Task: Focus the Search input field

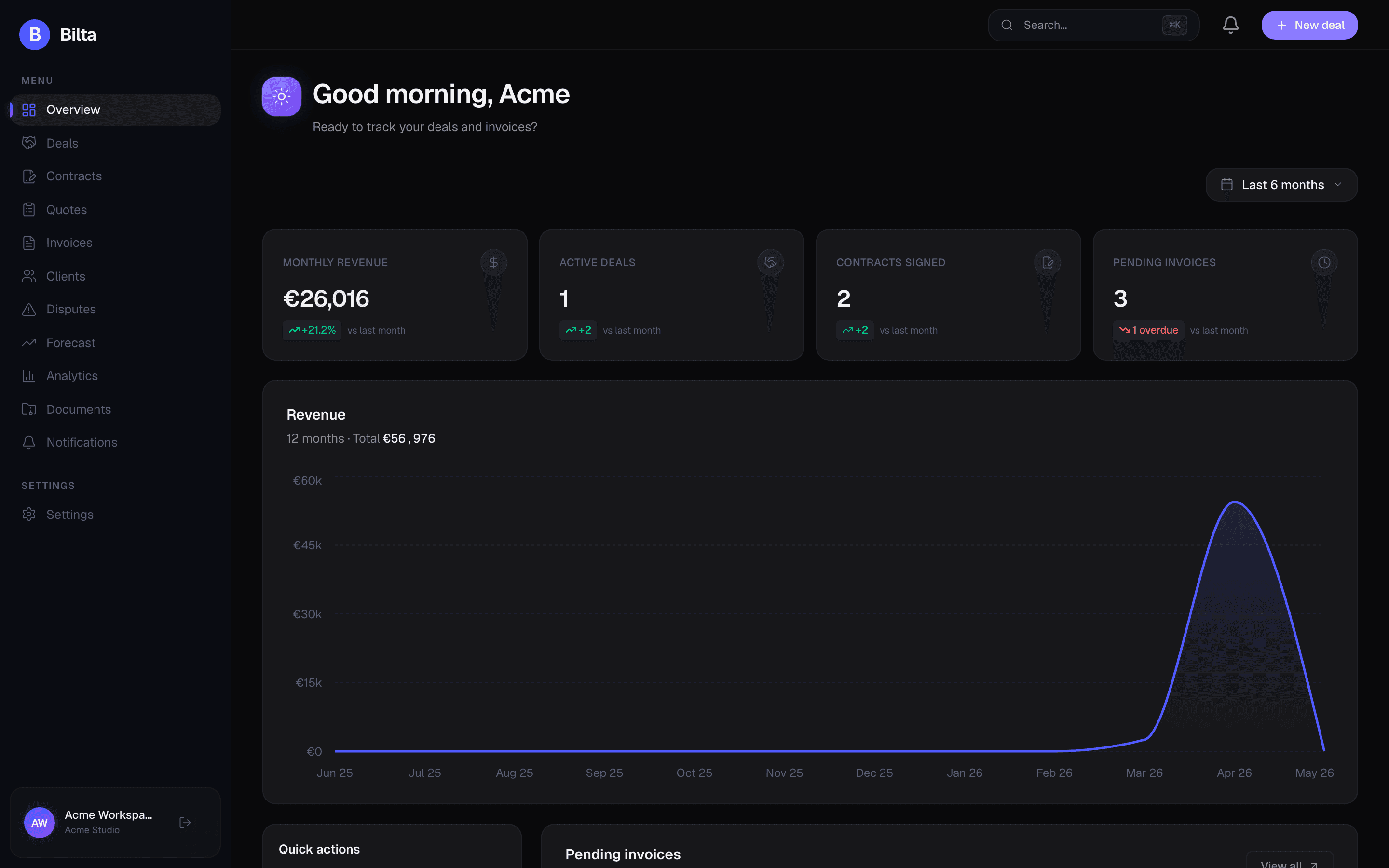Action: (1093, 25)
